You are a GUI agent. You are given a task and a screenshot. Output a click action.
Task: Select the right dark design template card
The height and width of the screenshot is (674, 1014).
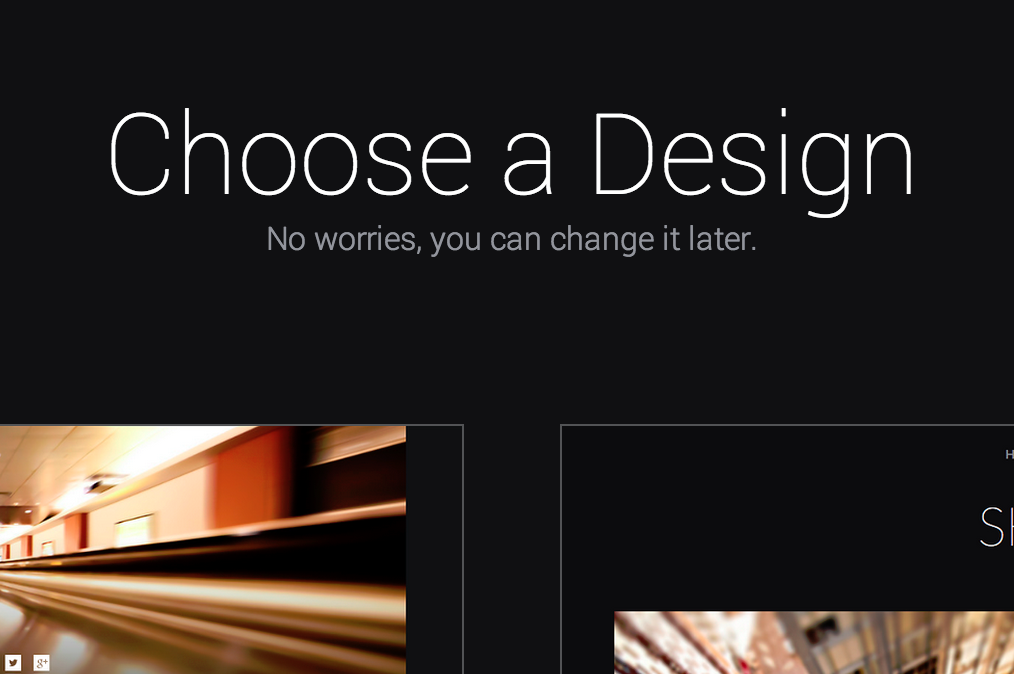click(787, 549)
